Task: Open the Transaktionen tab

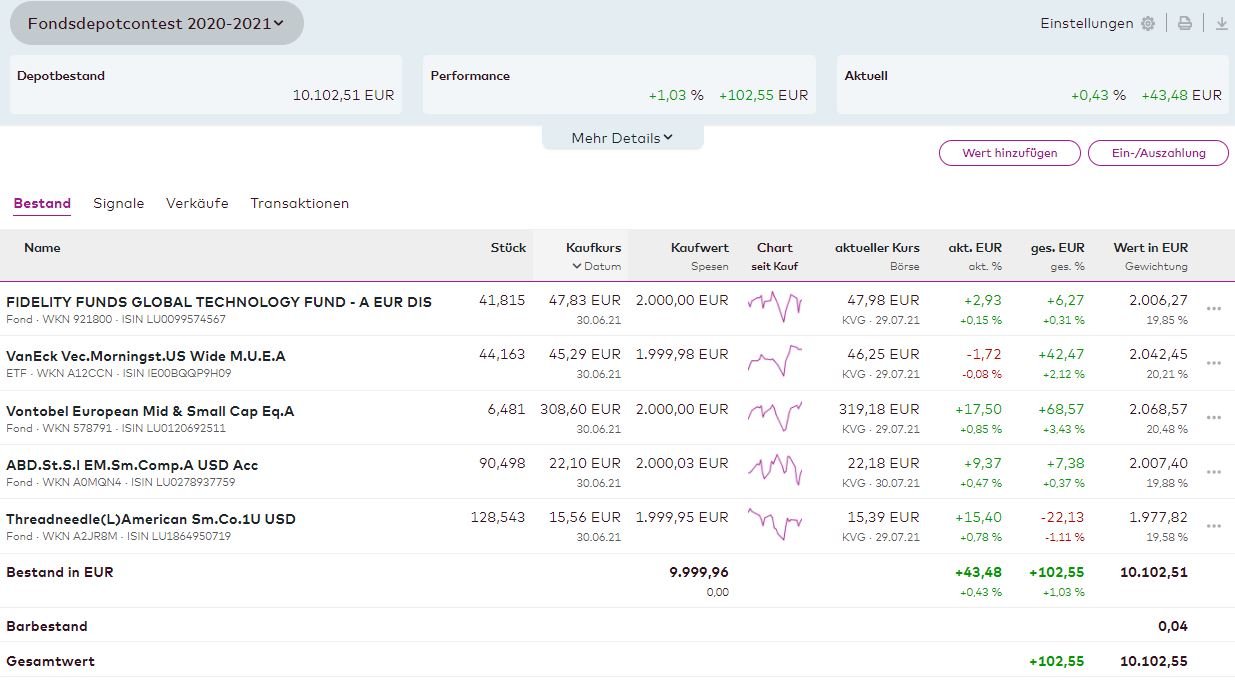Action: click(299, 203)
